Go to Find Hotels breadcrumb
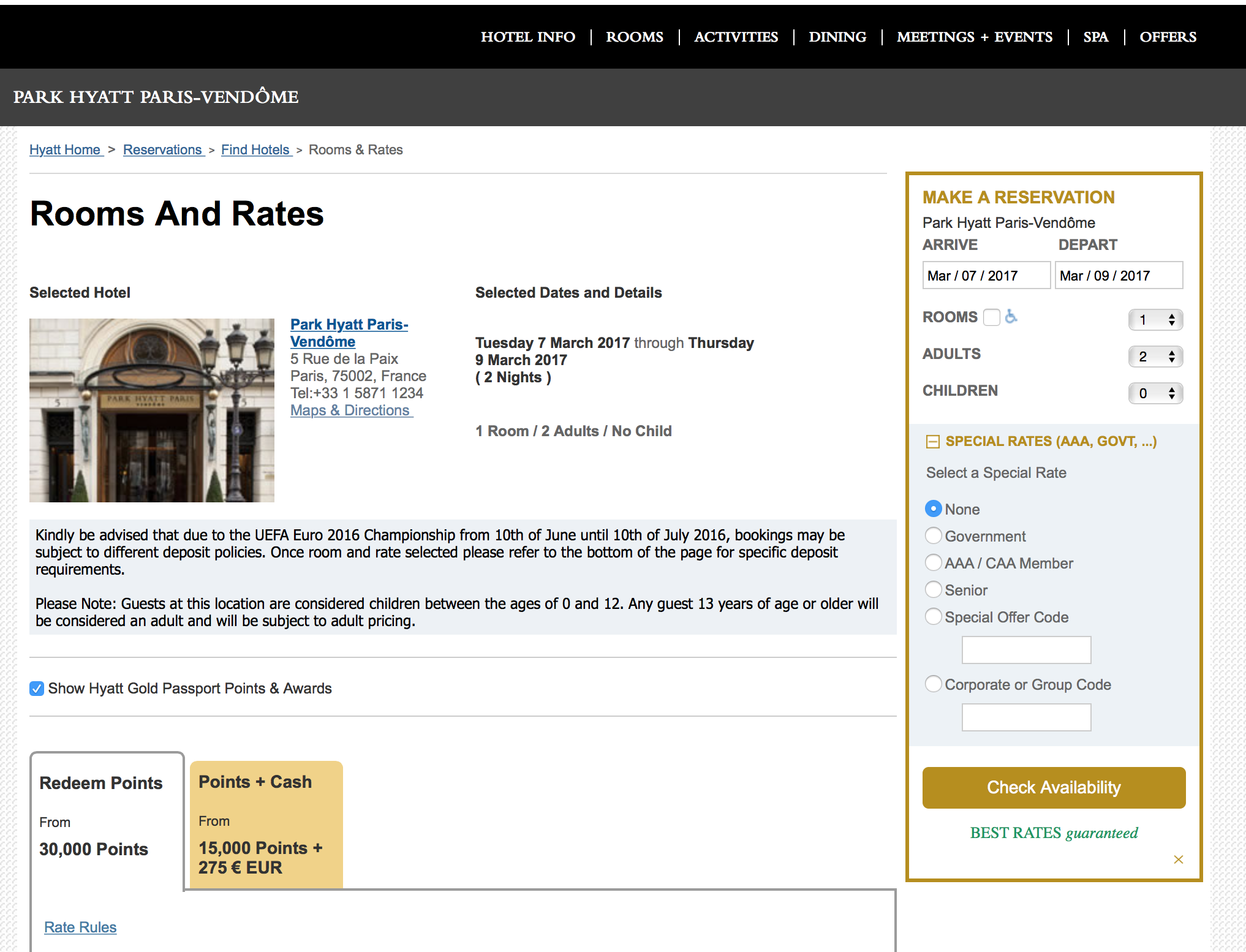 pyautogui.click(x=257, y=149)
